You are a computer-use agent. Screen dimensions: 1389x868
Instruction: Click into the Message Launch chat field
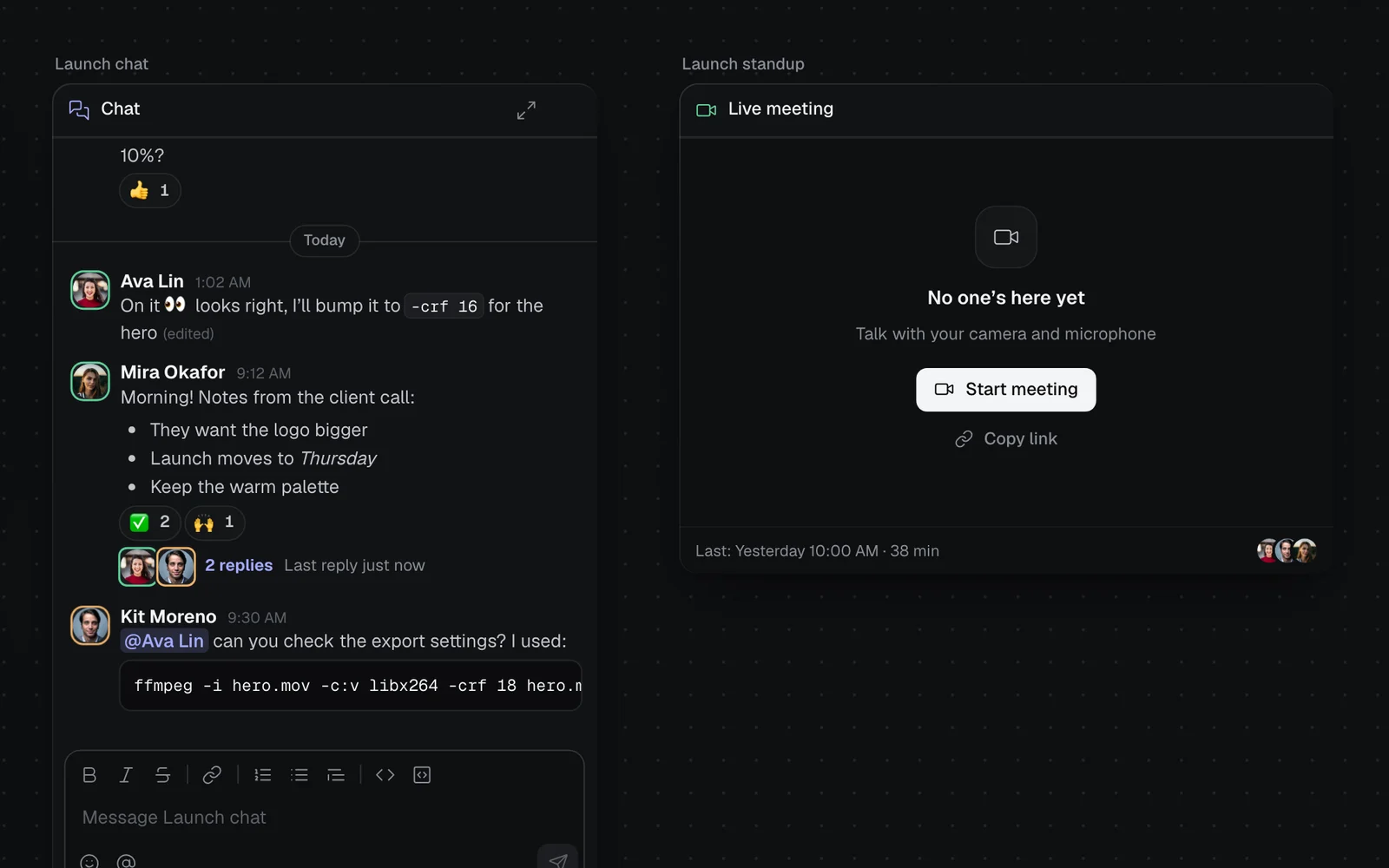[x=325, y=818]
